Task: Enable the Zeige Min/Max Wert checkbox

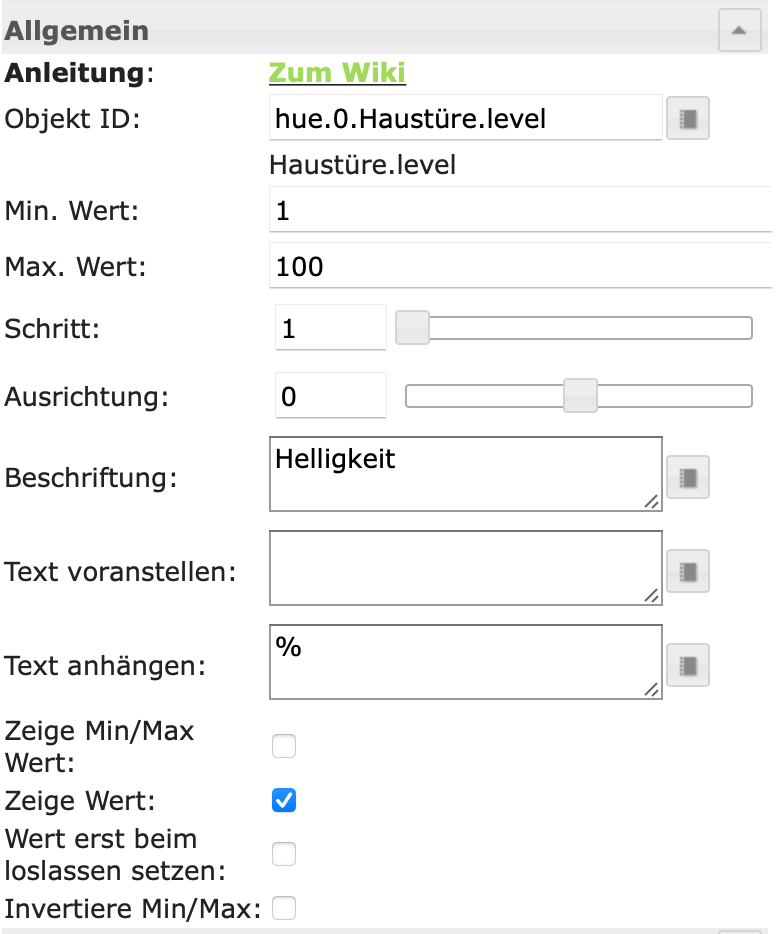Action: [285, 746]
